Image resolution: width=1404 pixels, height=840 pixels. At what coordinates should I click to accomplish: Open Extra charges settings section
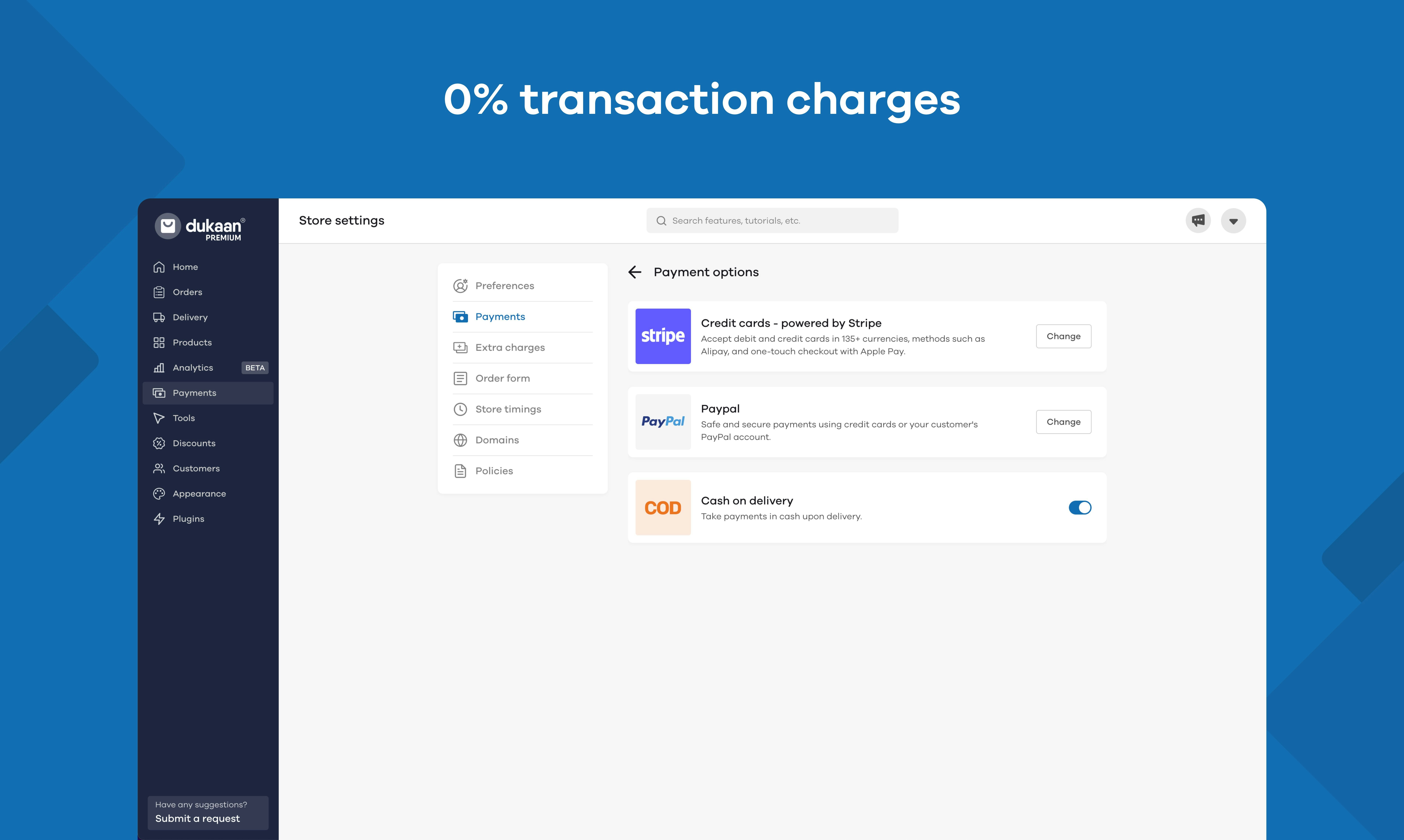pyautogui.click(x=510, y=347)
